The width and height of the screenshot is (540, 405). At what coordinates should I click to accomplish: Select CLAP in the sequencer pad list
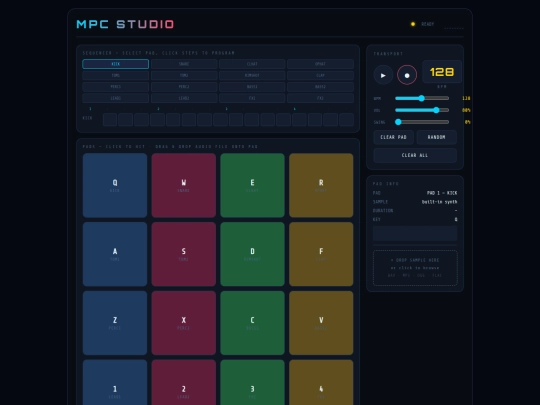[320, 75]
